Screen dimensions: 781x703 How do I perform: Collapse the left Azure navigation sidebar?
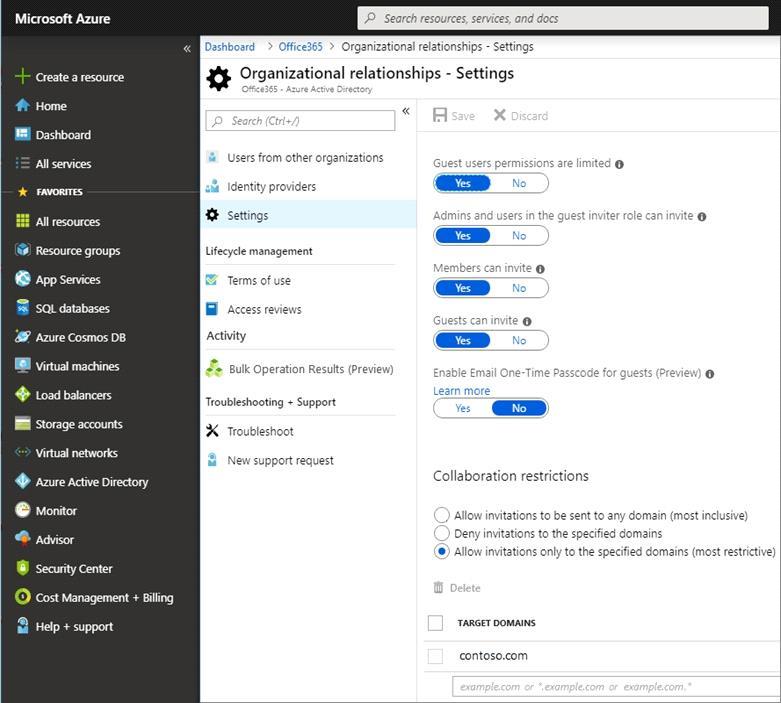click(187, 48)
